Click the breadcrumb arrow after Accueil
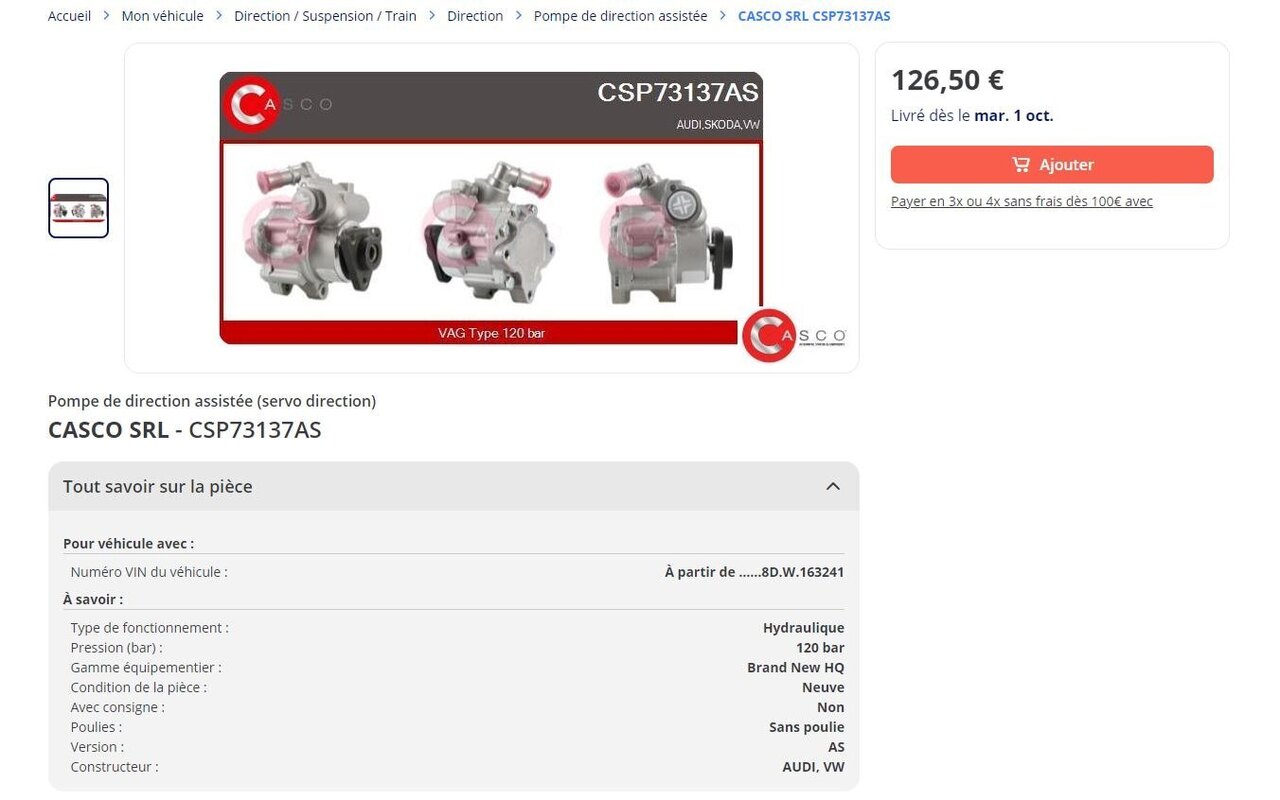1280x800 pixels. pyautogui.click(x=106, y=16)
